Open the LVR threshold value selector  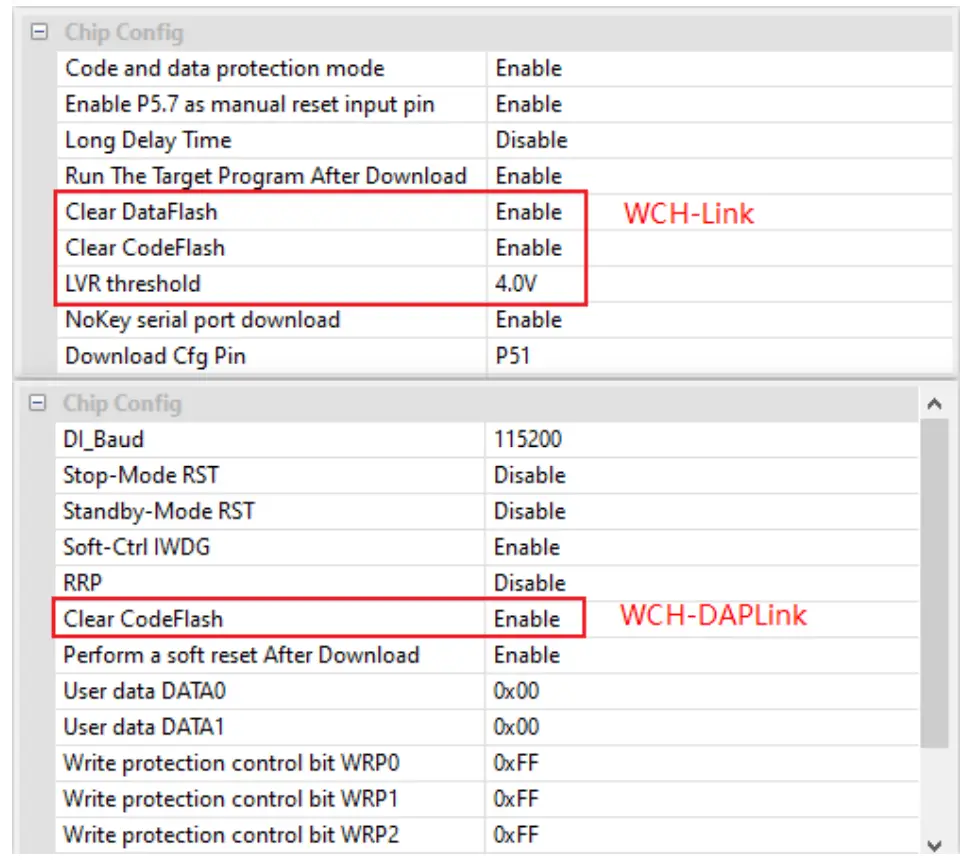click(540, 284)
